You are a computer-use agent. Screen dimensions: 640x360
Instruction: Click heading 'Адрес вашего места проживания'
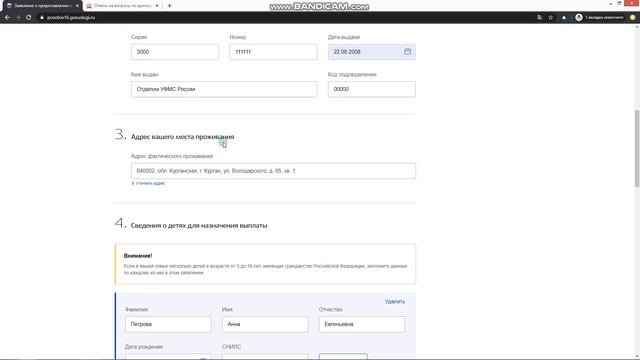point(182,137)
